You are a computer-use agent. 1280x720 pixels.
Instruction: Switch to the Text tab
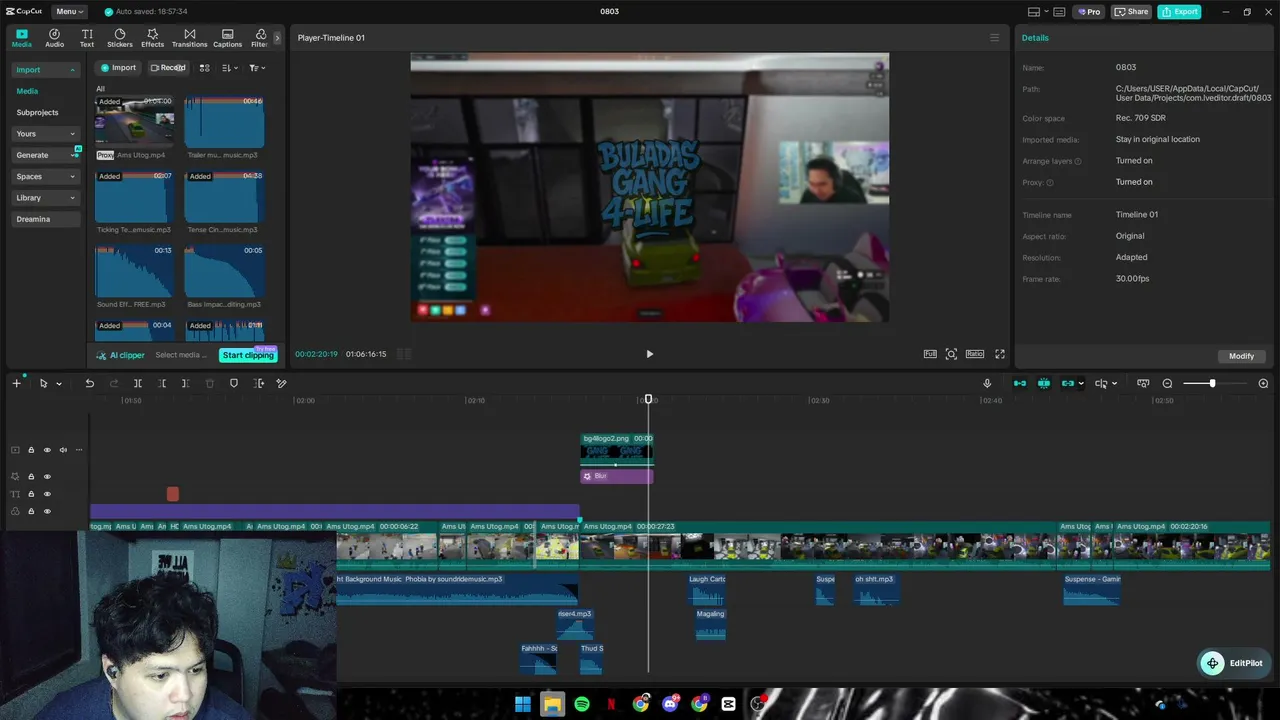point(87,38)
